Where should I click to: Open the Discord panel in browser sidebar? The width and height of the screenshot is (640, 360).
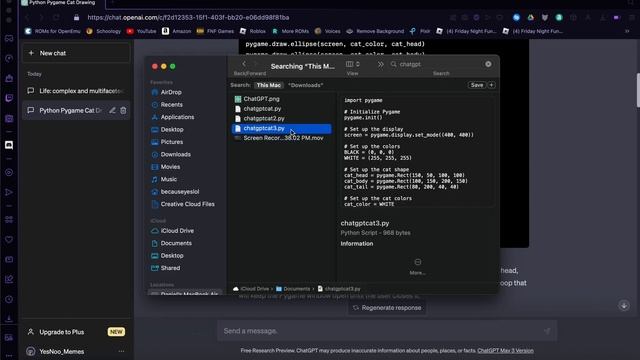click(x=9, y=145)
